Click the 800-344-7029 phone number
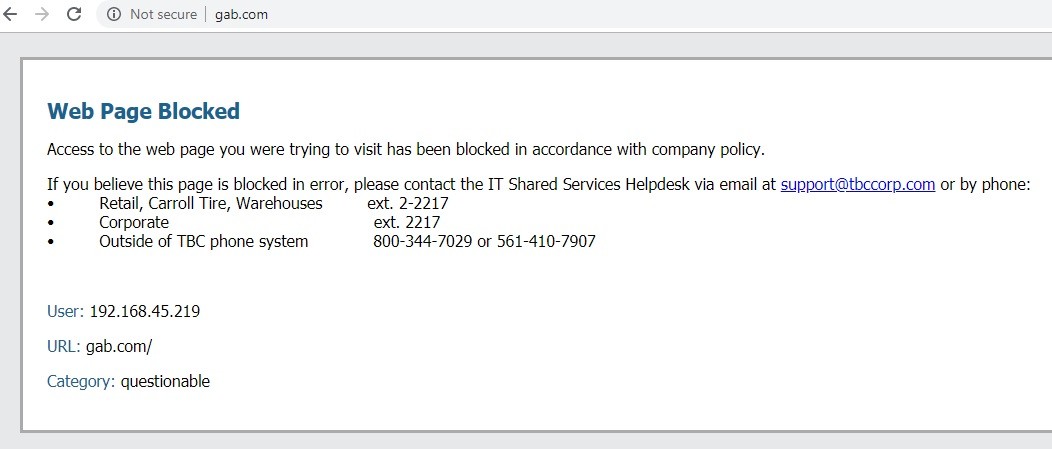The height and width of the screenshot is (449, 1052). (422, 241)
